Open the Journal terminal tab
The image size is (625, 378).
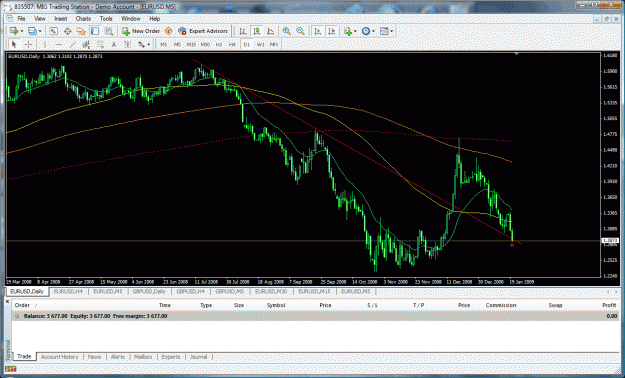pyautogui.click(x=199, y=357)
